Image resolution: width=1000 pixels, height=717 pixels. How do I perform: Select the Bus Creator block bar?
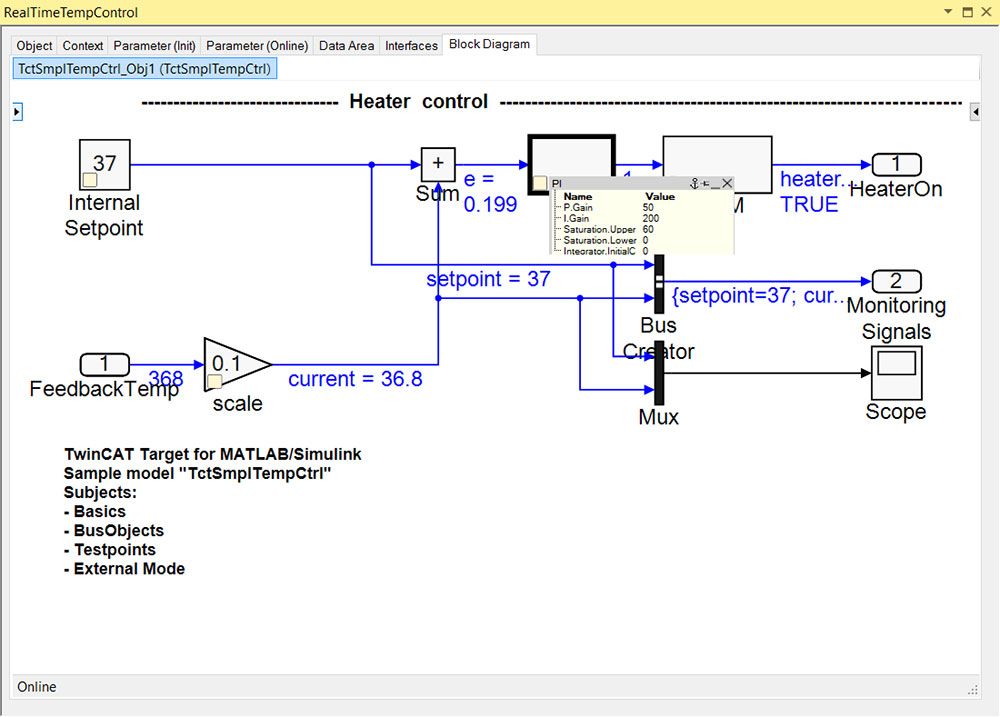pos(658,284)
